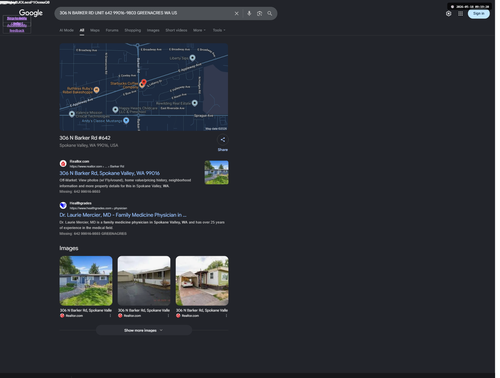This screenshot has height=378, width=500.
Task: Click the 'Images' section heading
Action: coord(69,248)
